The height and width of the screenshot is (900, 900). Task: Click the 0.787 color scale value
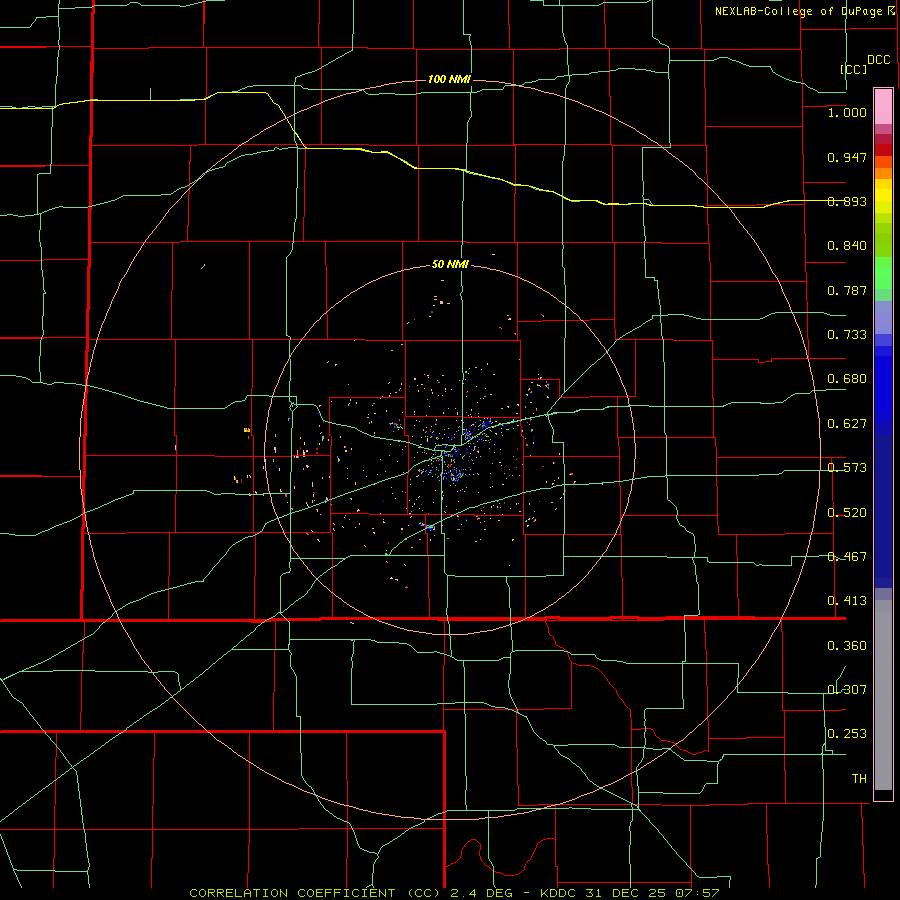click(847, 290)
